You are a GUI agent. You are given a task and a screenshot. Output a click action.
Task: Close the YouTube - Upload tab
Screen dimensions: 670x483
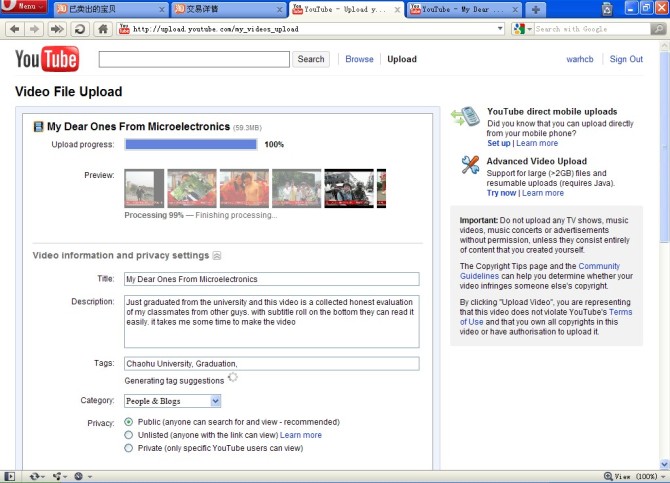(x=397, y=9)
